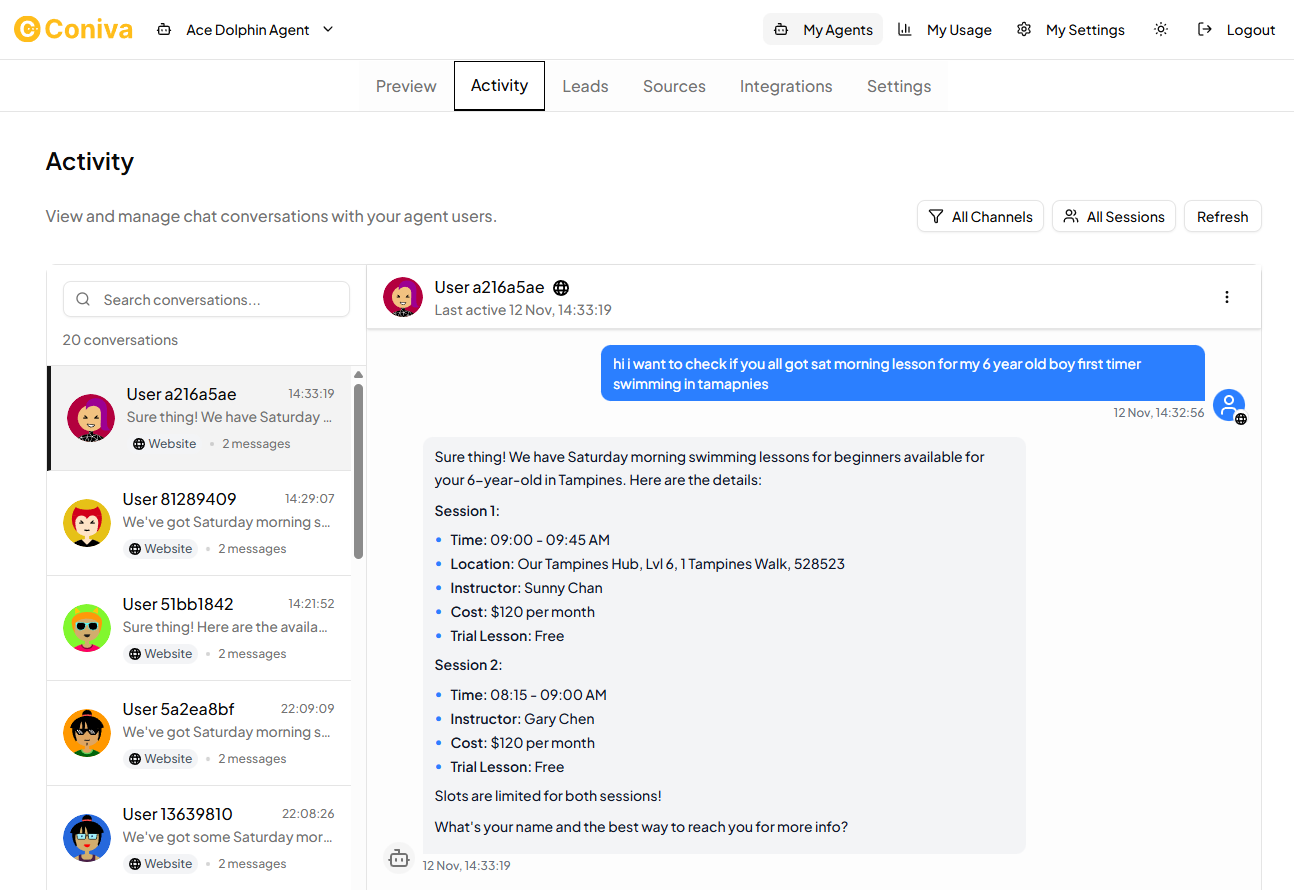Click the gear icon beside My Settings
Screen dimensions: 1294x890
click(x=1023, y=29)
